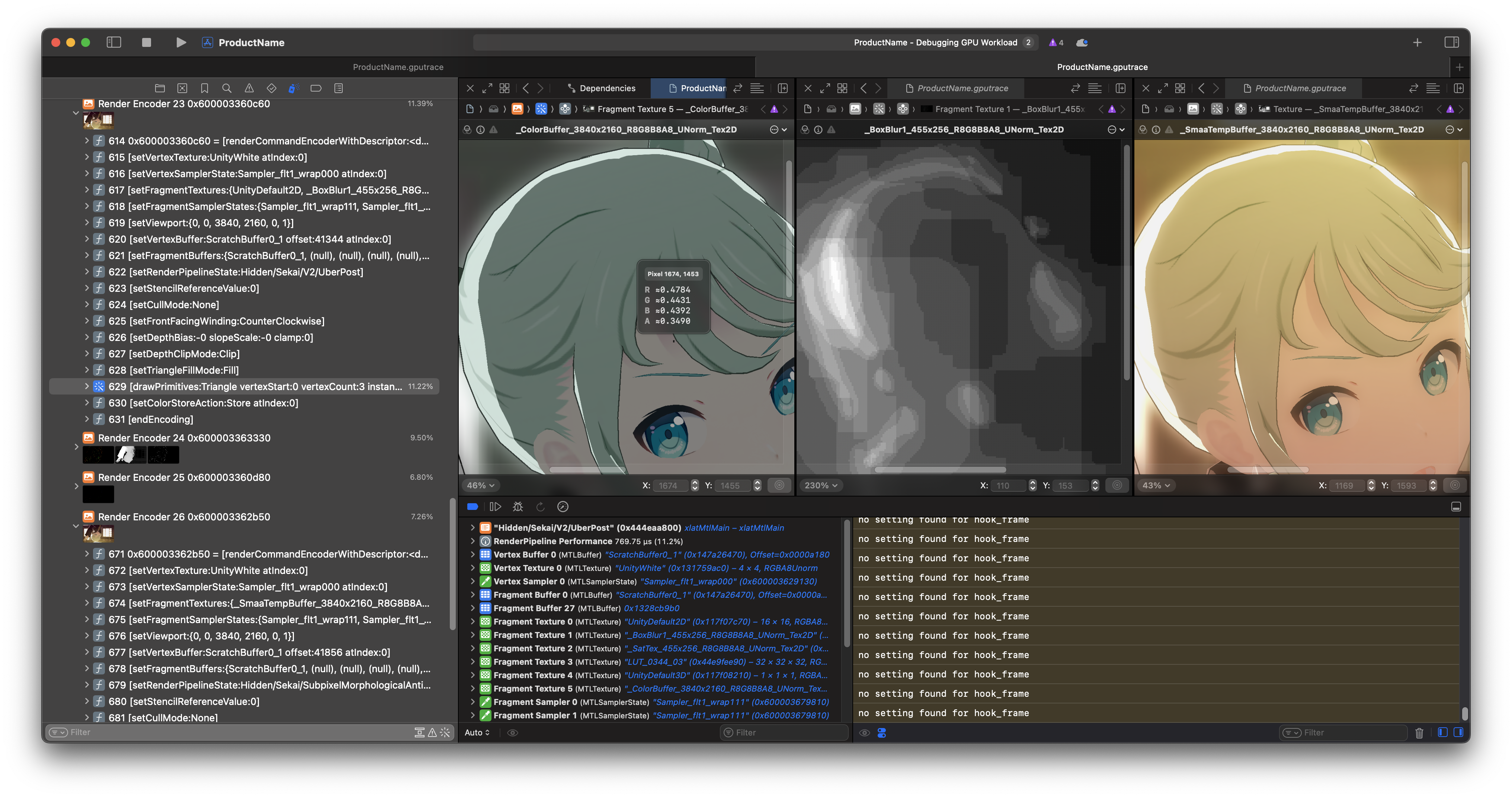This screenshot has height=798, width=1512.
Task: Expand the BoxBlur1 editor to full size
Action: [825, 88]
